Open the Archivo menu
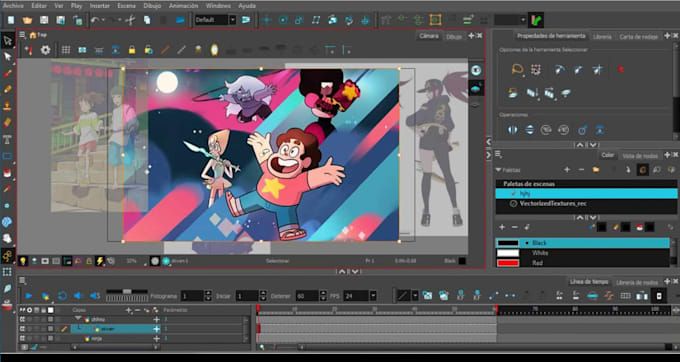This screenshot has height=362, width=680. [x=13, y=6]
